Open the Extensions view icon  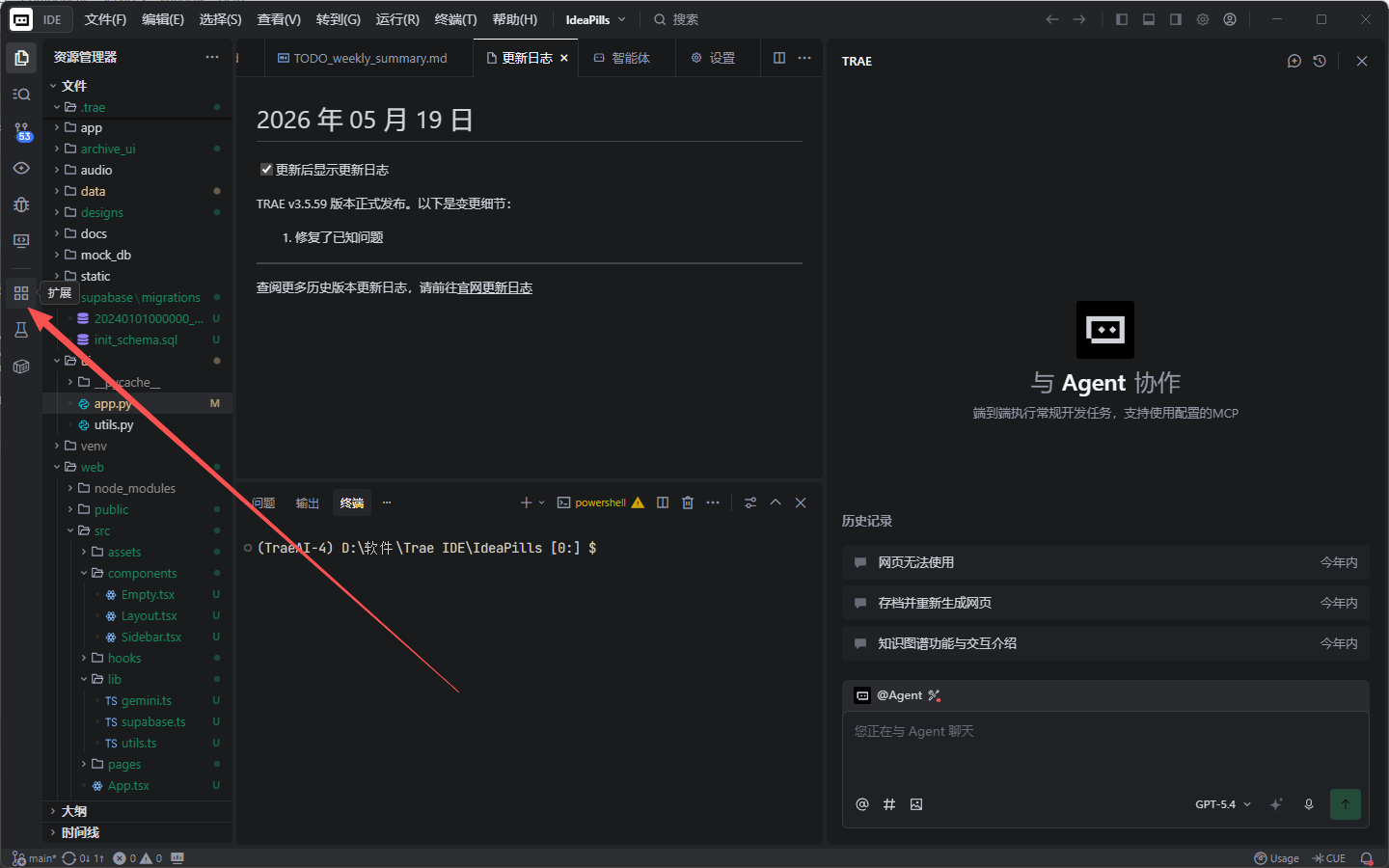[x=21, y=293]
